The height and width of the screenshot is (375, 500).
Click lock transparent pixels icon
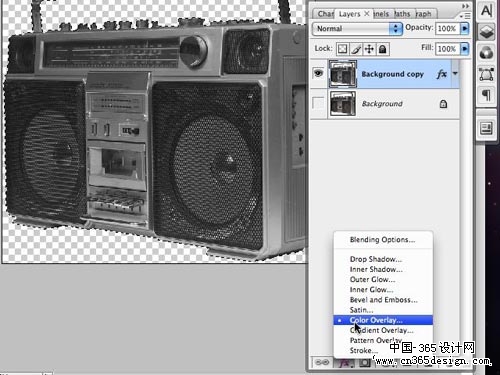pos(342,49)
